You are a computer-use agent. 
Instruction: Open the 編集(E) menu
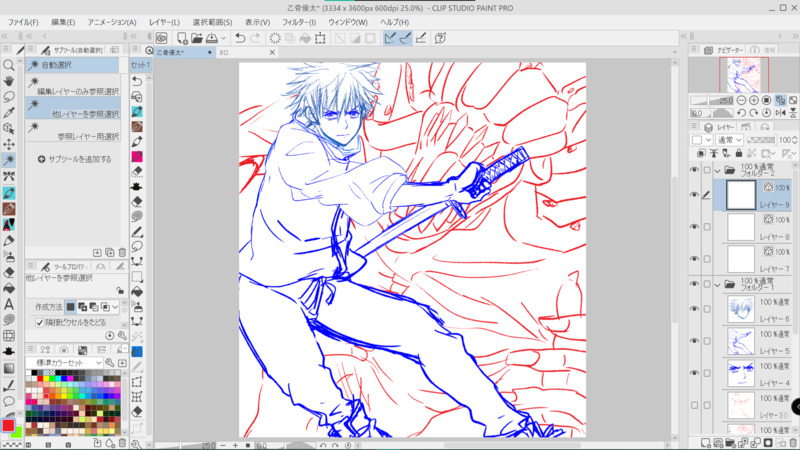coord(63,22)
